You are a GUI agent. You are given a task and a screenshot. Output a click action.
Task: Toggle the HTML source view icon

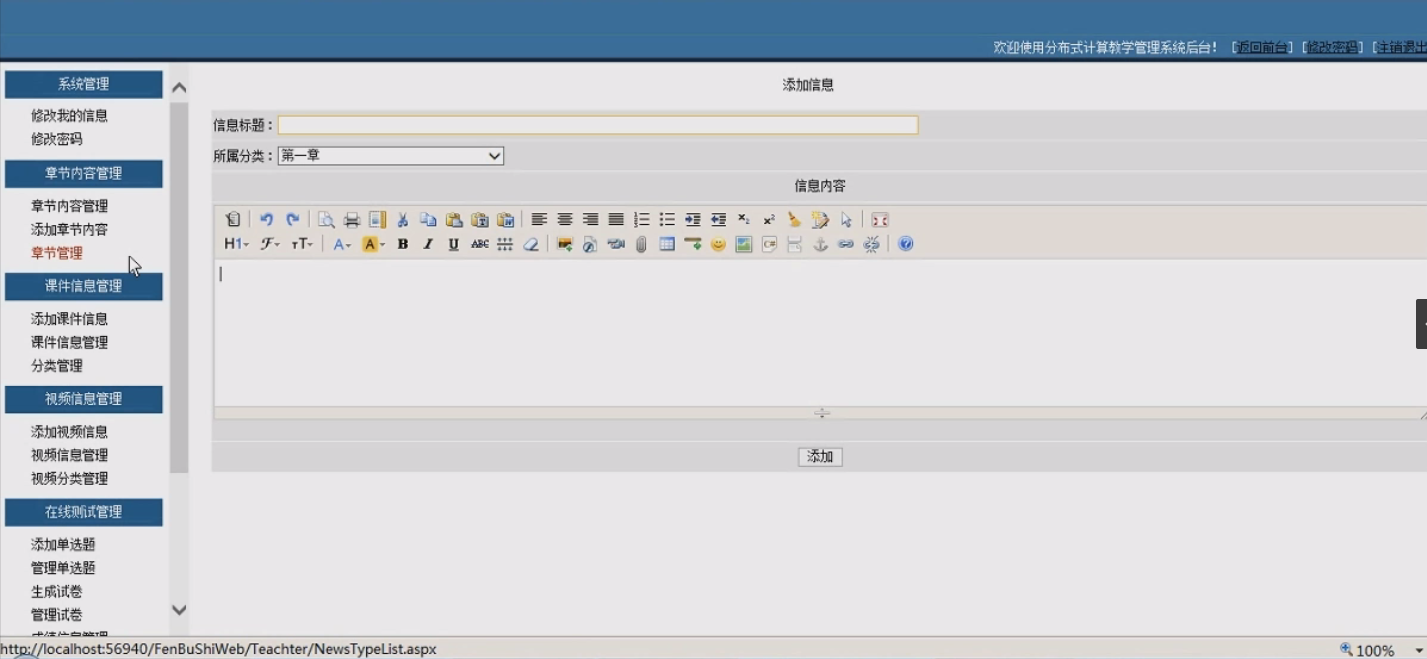[233, 220]
